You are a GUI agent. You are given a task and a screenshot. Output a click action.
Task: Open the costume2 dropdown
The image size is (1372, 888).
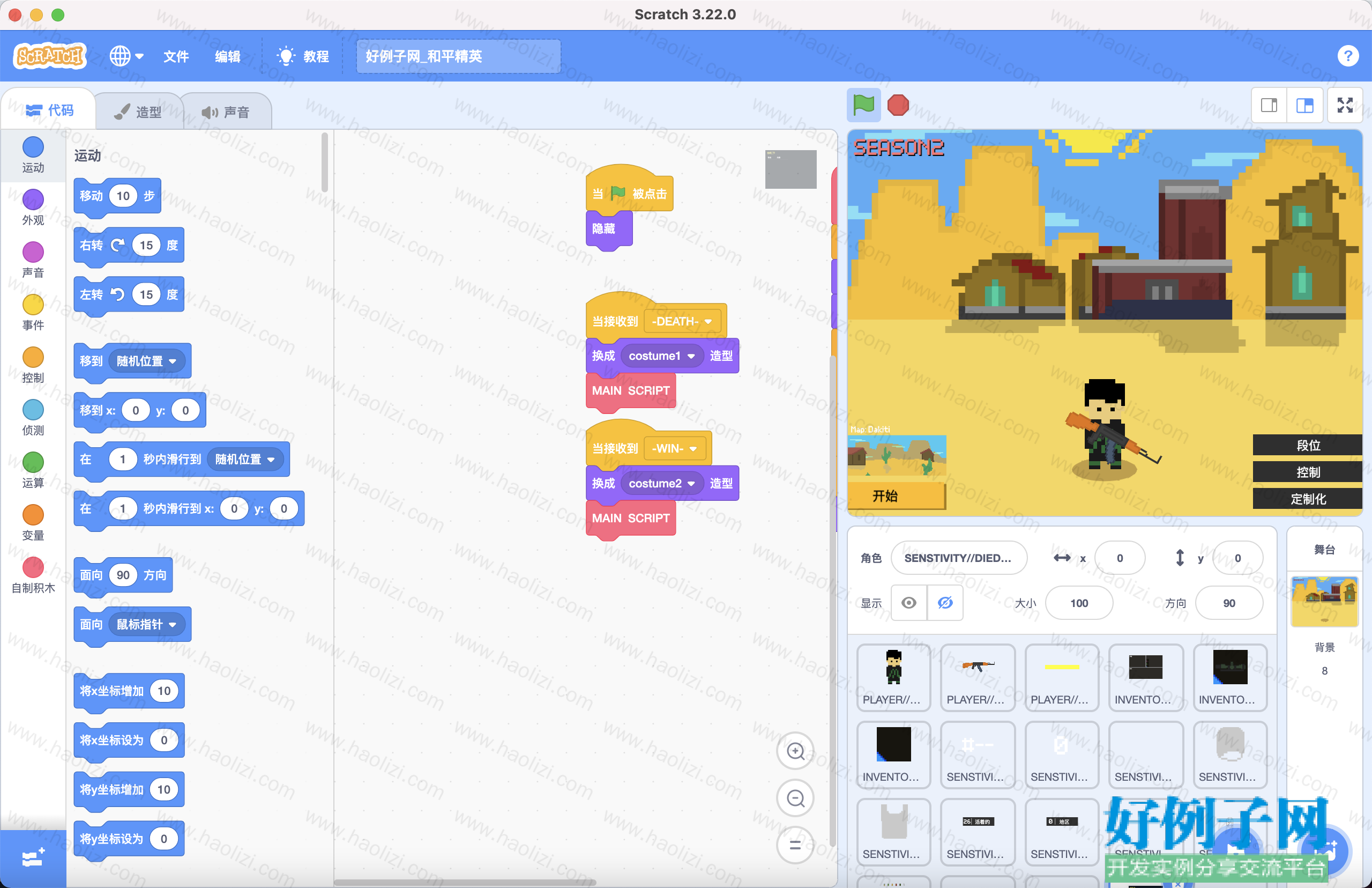[661, 483]
